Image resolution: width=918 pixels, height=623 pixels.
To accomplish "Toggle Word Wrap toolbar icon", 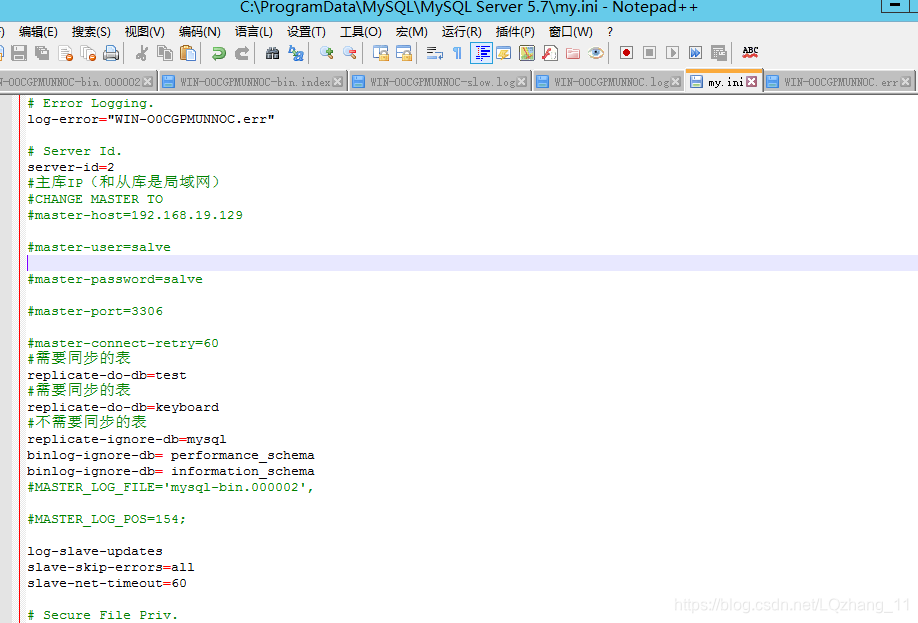I will pos(434,53).
